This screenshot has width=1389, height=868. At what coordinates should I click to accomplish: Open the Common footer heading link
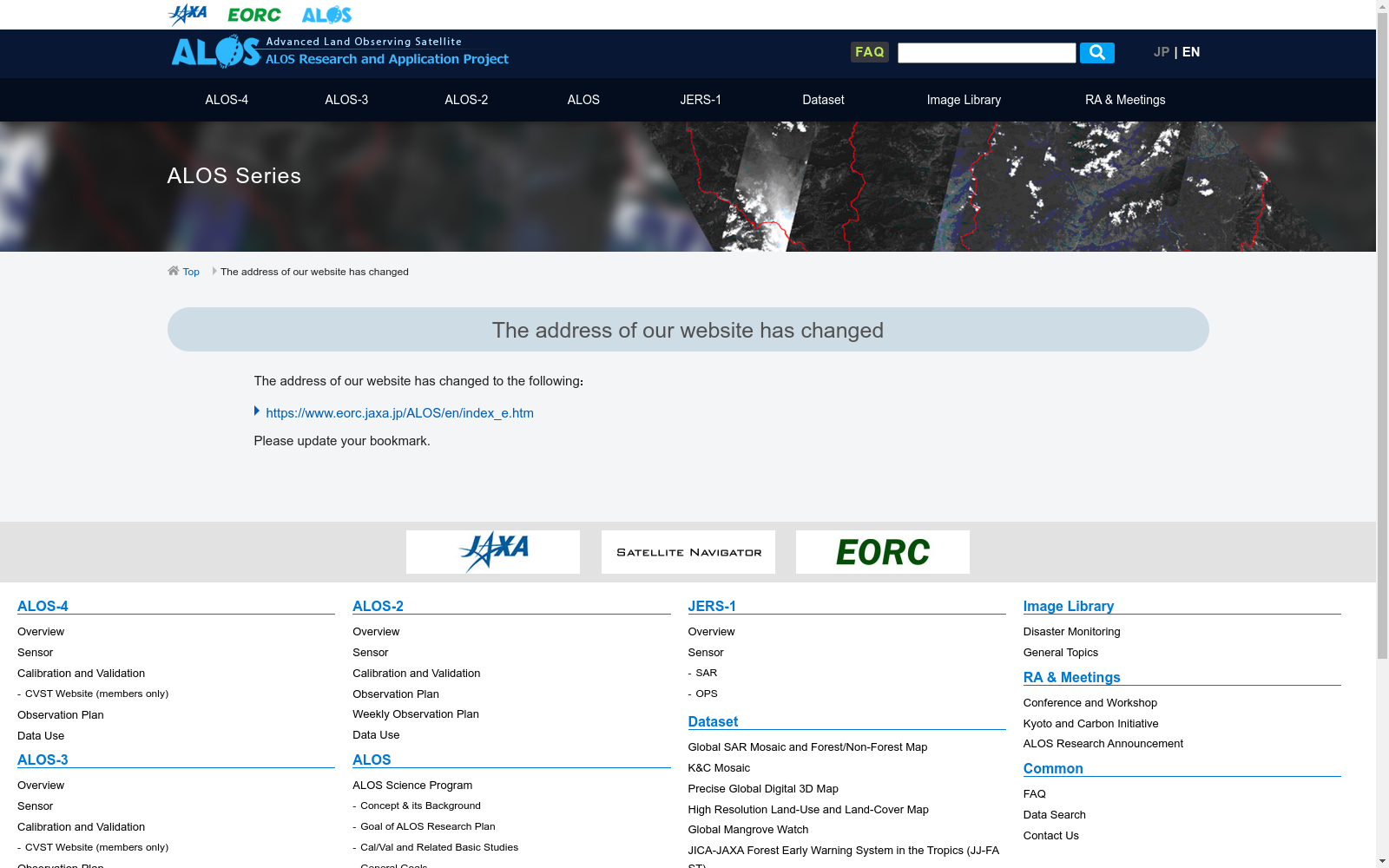pos(1053,768)
